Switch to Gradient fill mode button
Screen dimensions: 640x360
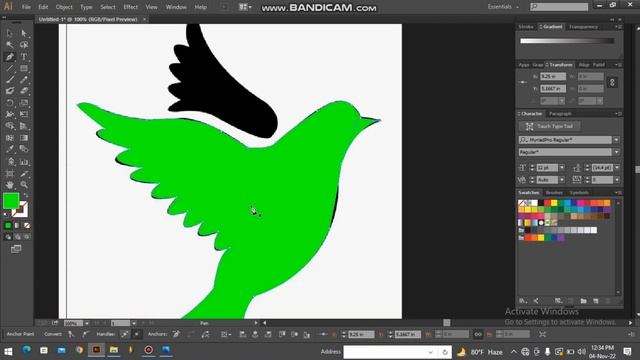click(17, 225)
